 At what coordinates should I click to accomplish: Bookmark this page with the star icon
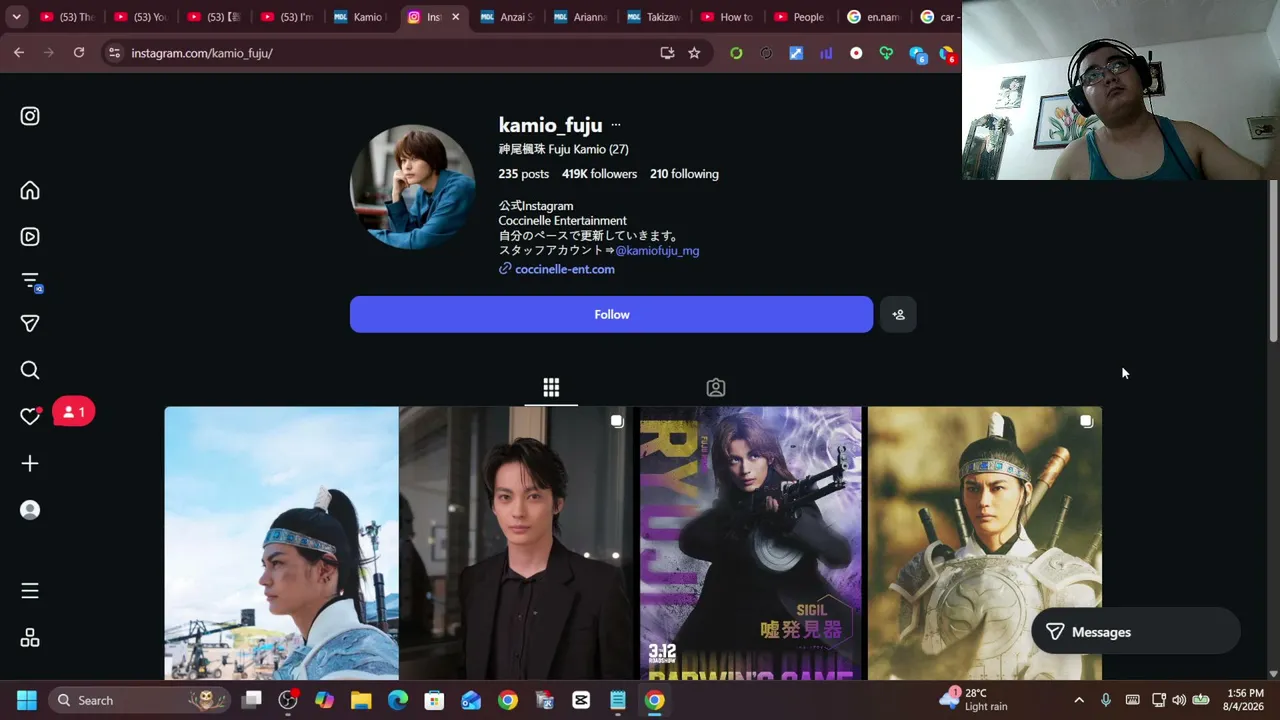[694, 53]
